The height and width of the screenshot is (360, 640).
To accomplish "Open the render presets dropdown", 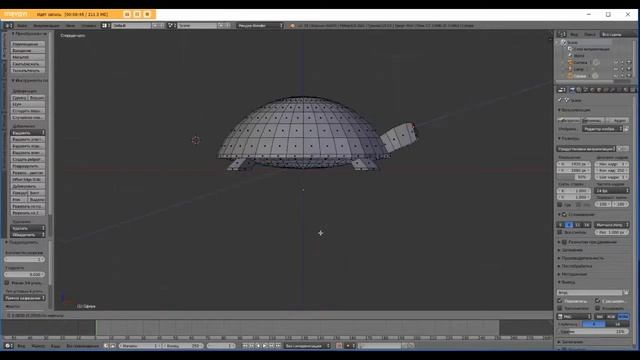I will coord(586,149).
